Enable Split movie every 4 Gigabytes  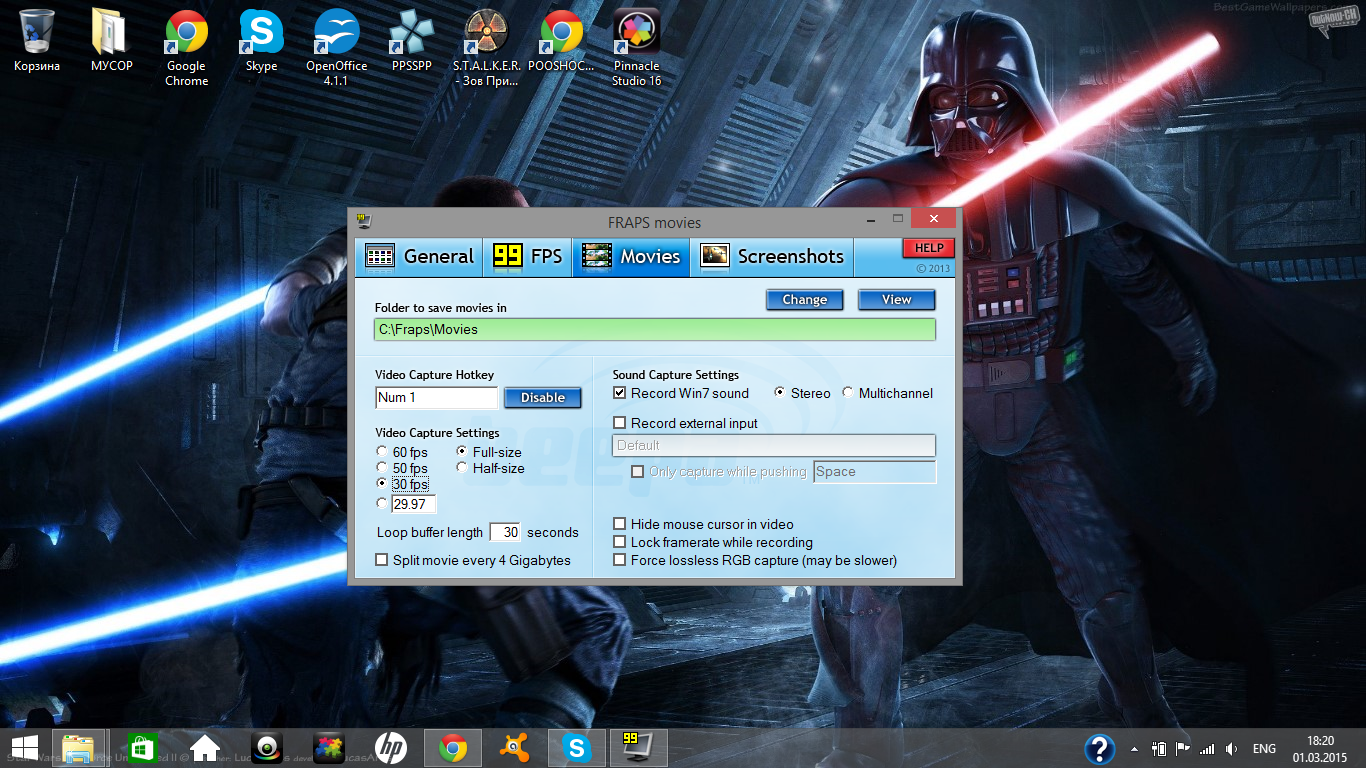tap(382, 560)
